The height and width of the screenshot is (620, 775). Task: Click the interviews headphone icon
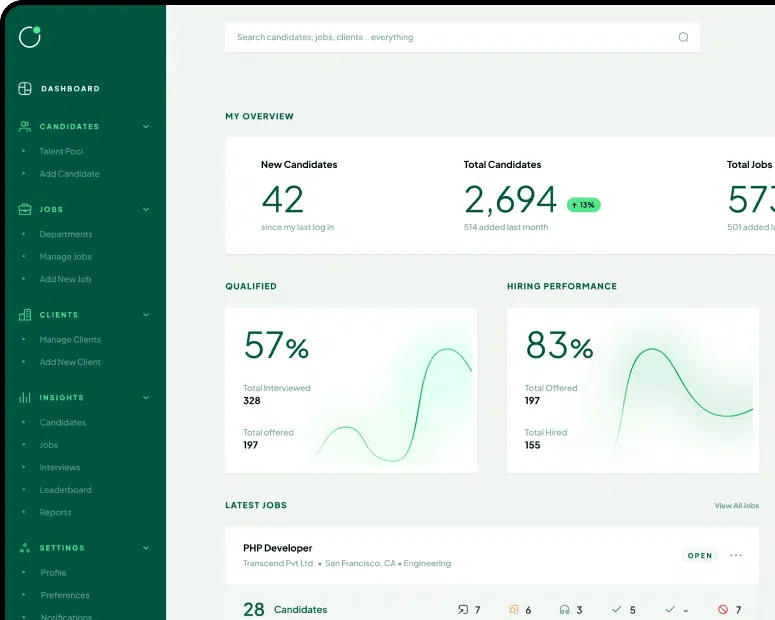pos(565,609)
